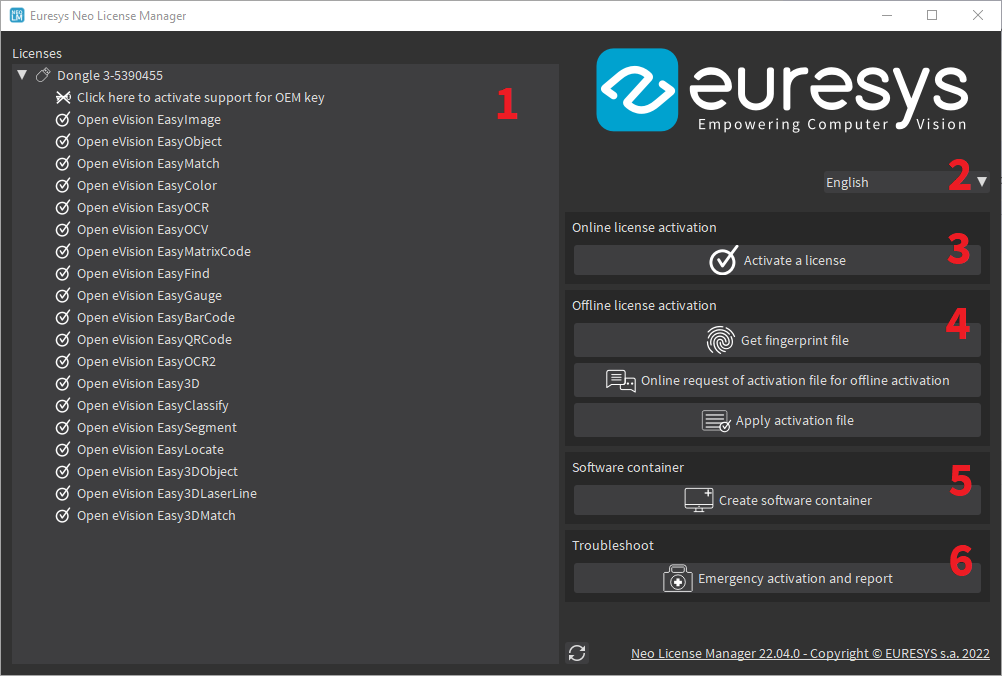
Task: Click the fingerprint icon
Action: [720, 340]
